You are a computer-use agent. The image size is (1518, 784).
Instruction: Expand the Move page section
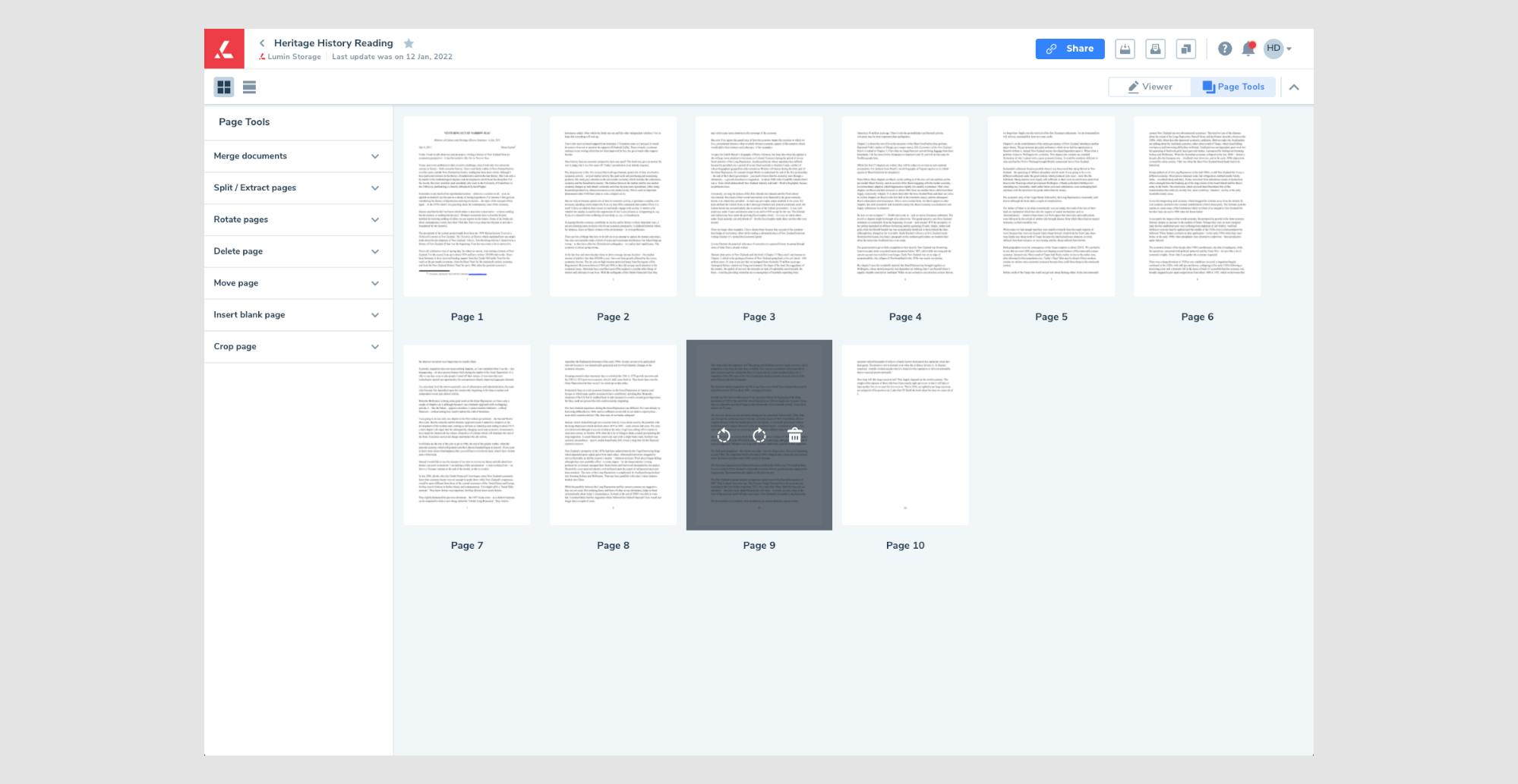(298, 283)
